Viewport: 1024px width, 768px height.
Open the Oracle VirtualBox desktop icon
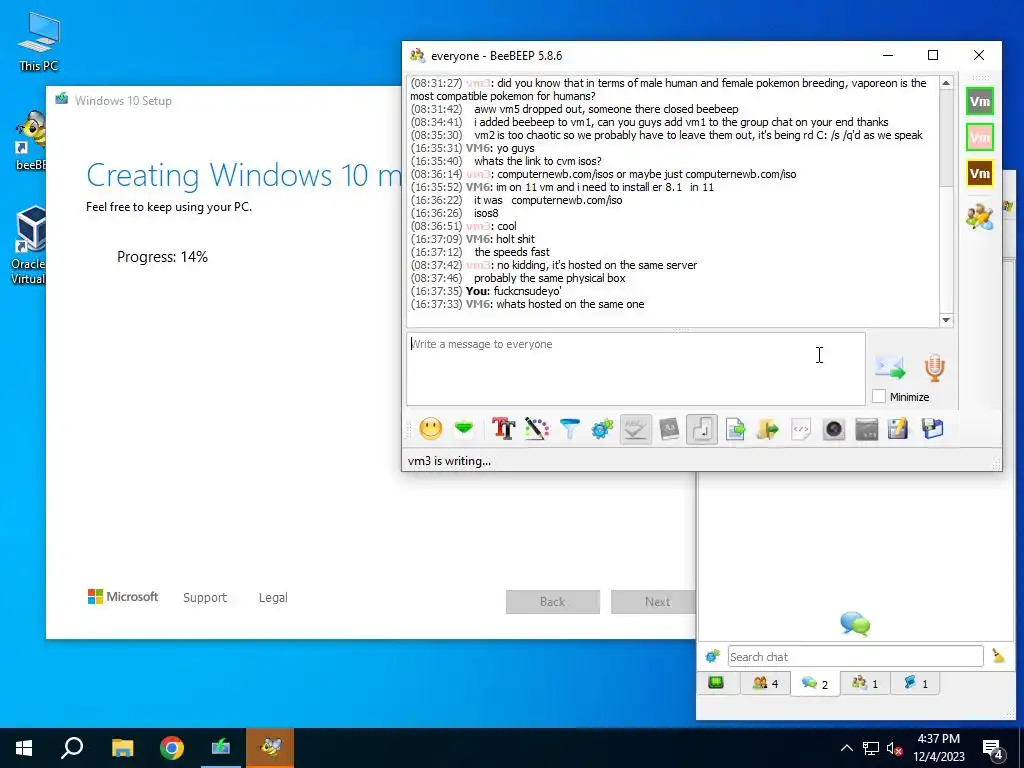pos(29,246)
